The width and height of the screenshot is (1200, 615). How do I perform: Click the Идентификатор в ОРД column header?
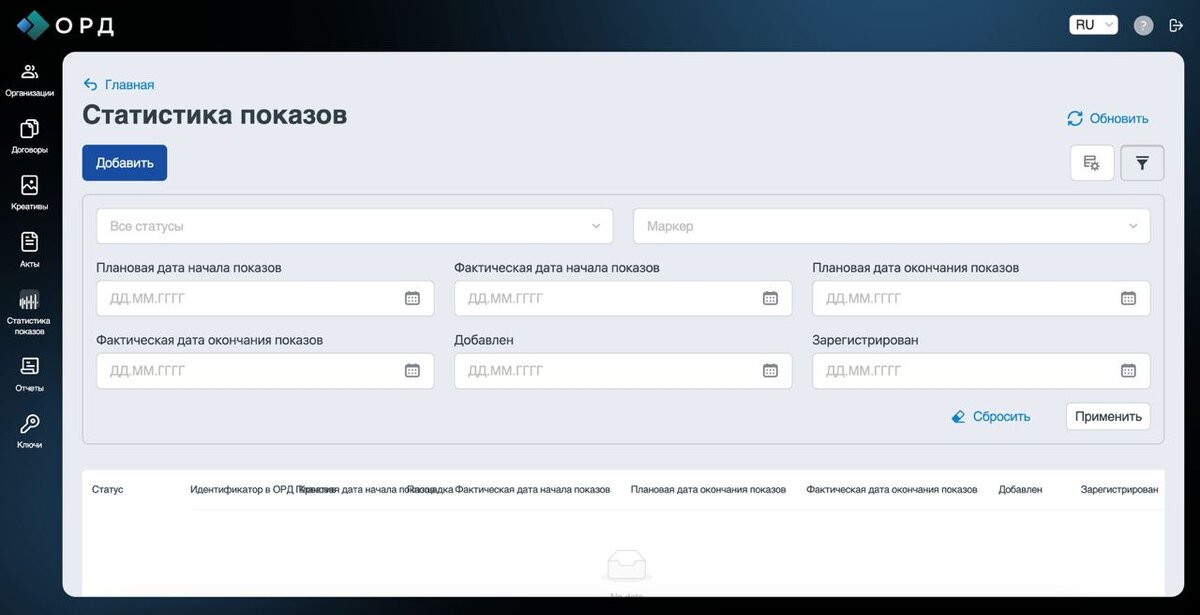[243, 489]
